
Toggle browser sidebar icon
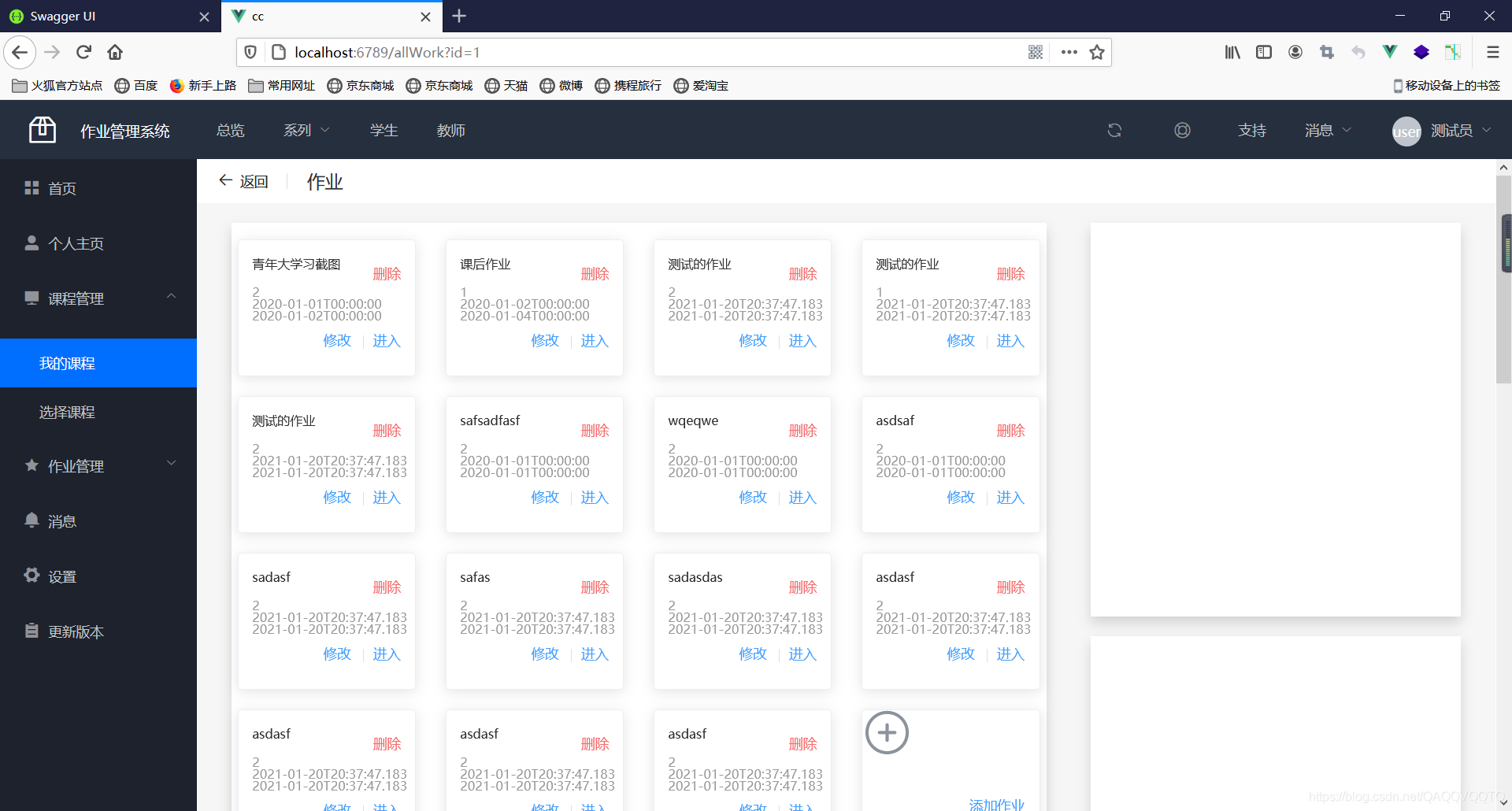[1264, 52]
